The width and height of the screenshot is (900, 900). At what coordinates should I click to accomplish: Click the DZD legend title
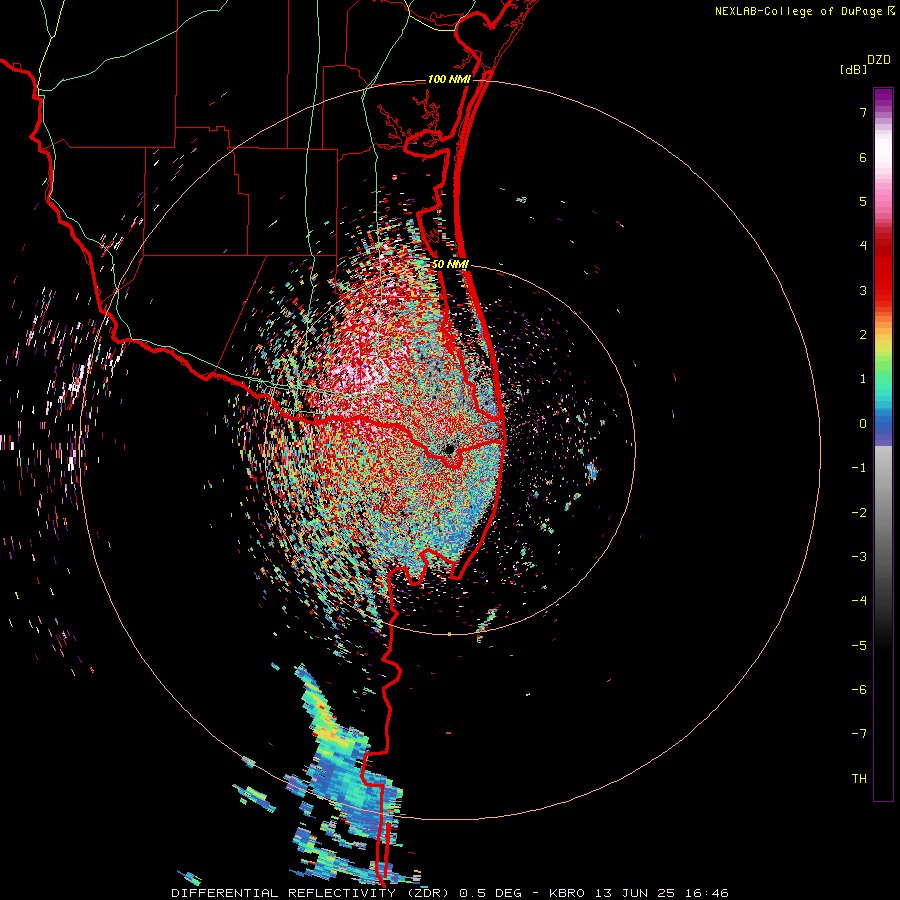pos(879,60)
